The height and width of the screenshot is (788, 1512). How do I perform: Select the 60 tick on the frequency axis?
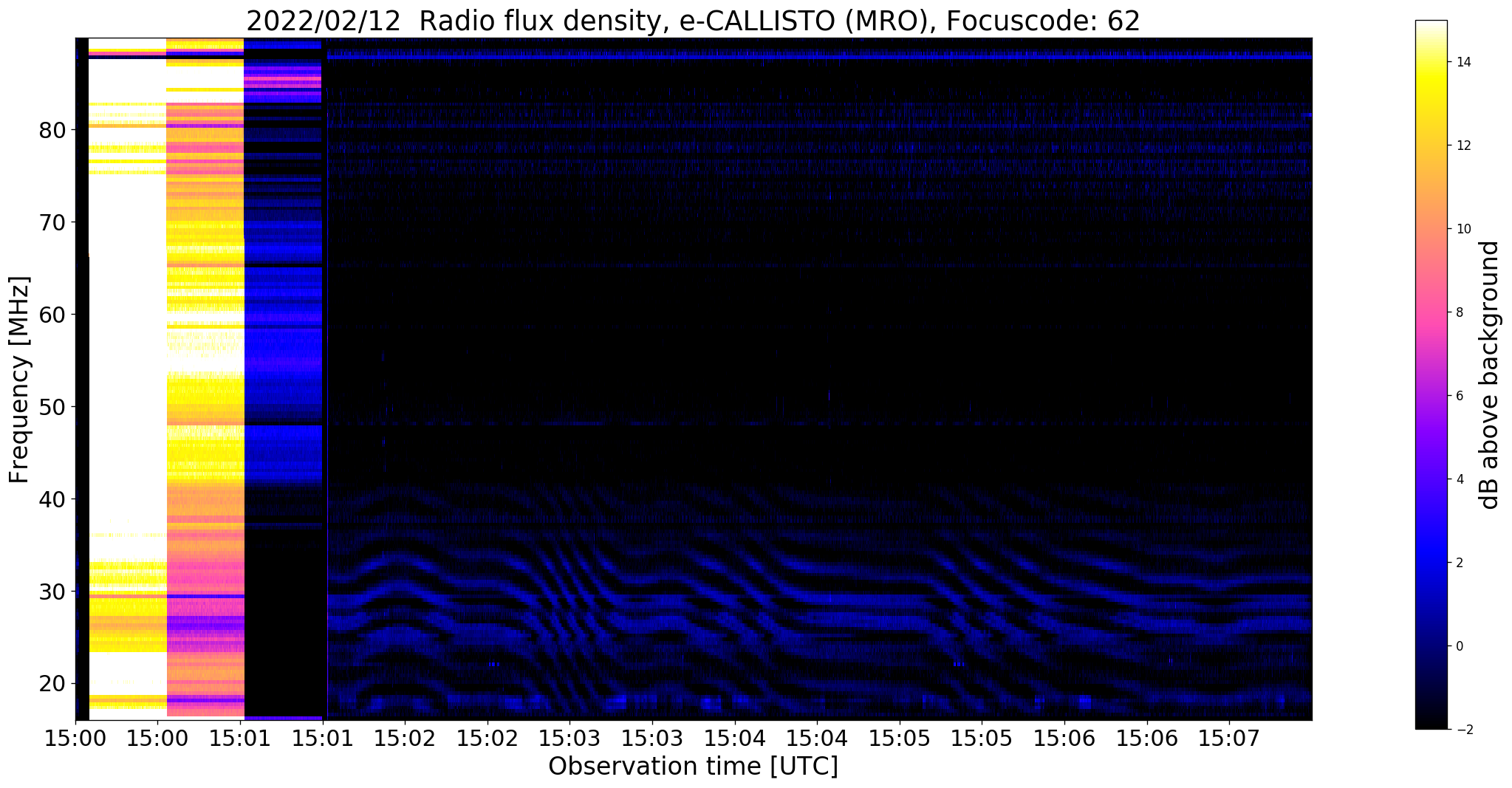click(x=52, y=315)
